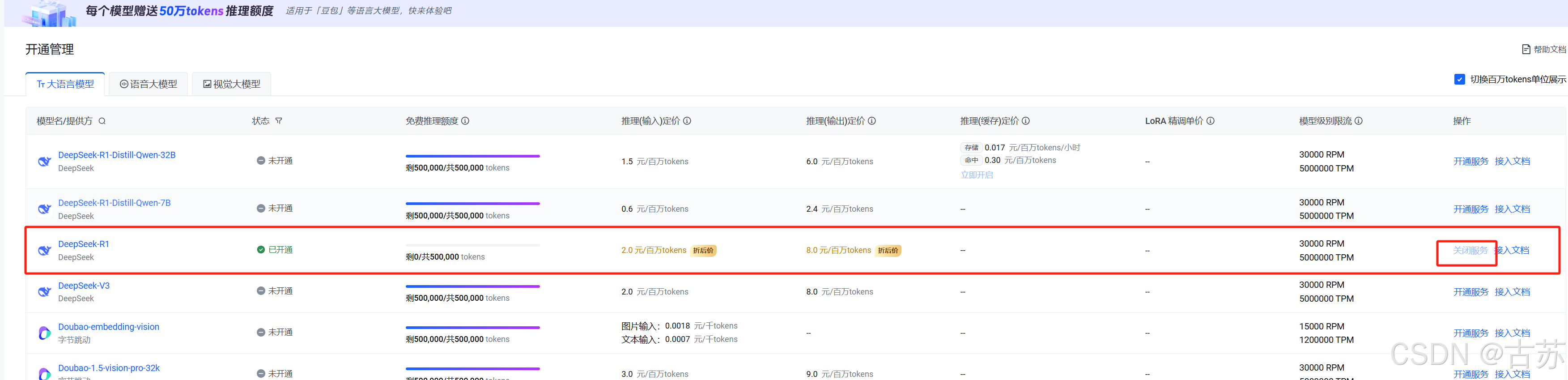Click the 帮助文档 document icon
1568x380 pixels.
1526,49
